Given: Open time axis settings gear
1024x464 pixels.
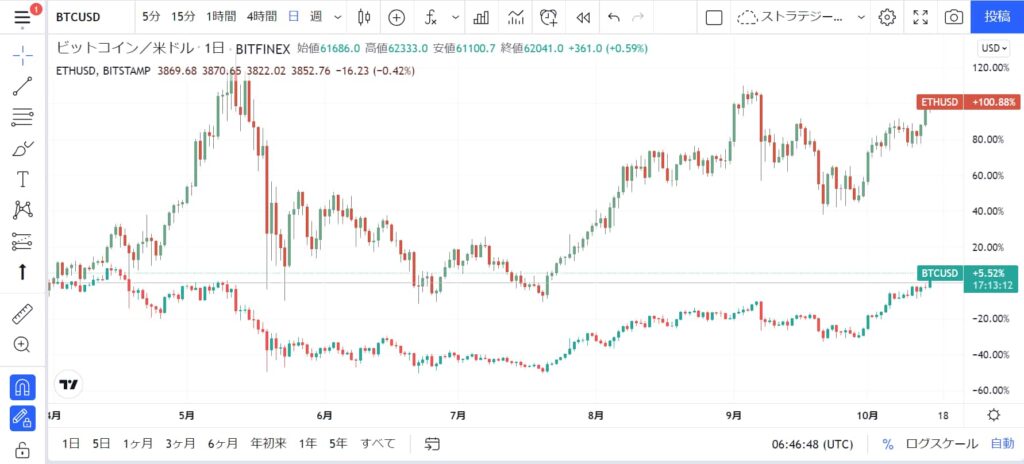Looking at the screenshot, I should pos(993,415).
